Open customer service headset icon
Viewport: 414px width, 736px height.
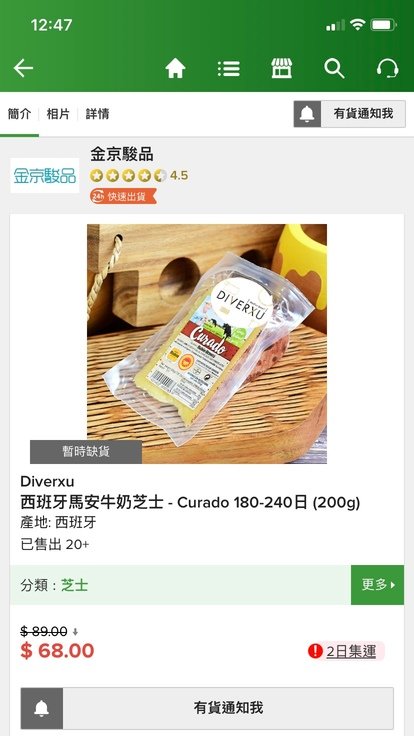[387, 69]
